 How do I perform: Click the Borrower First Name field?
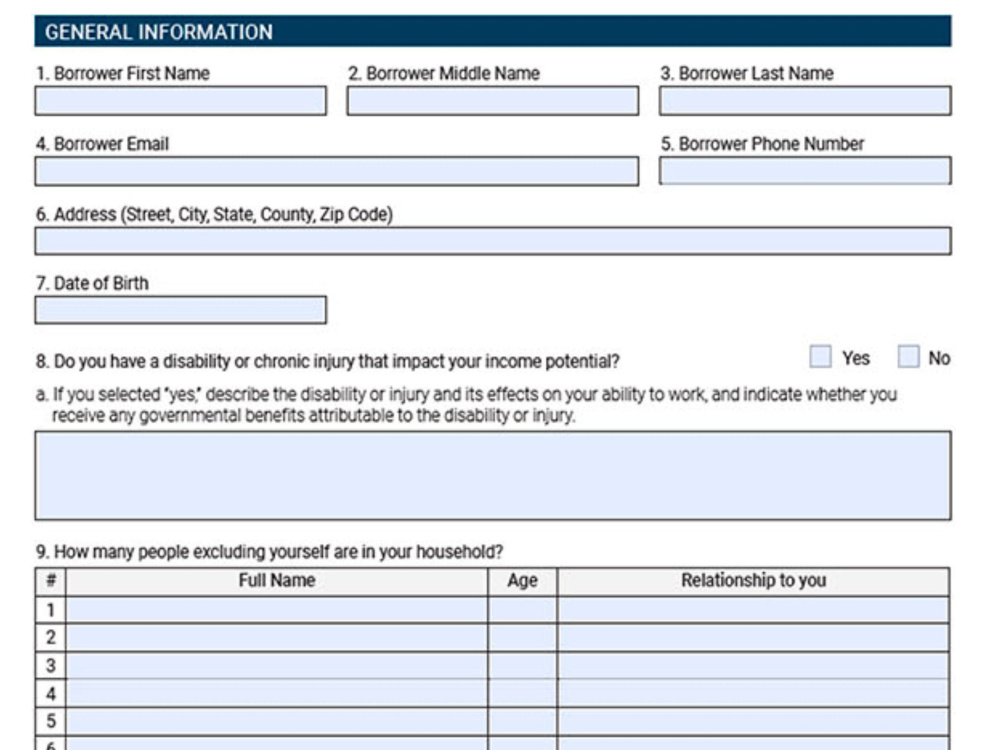point(180,100)
